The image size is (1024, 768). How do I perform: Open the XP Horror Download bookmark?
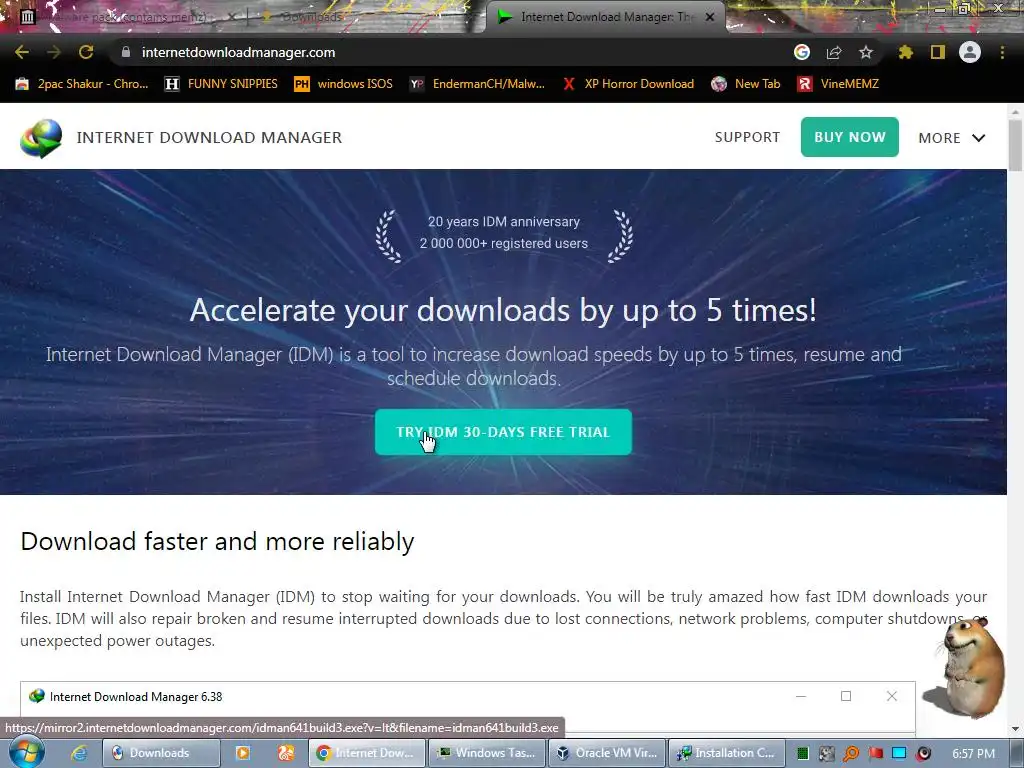(628, 84)
